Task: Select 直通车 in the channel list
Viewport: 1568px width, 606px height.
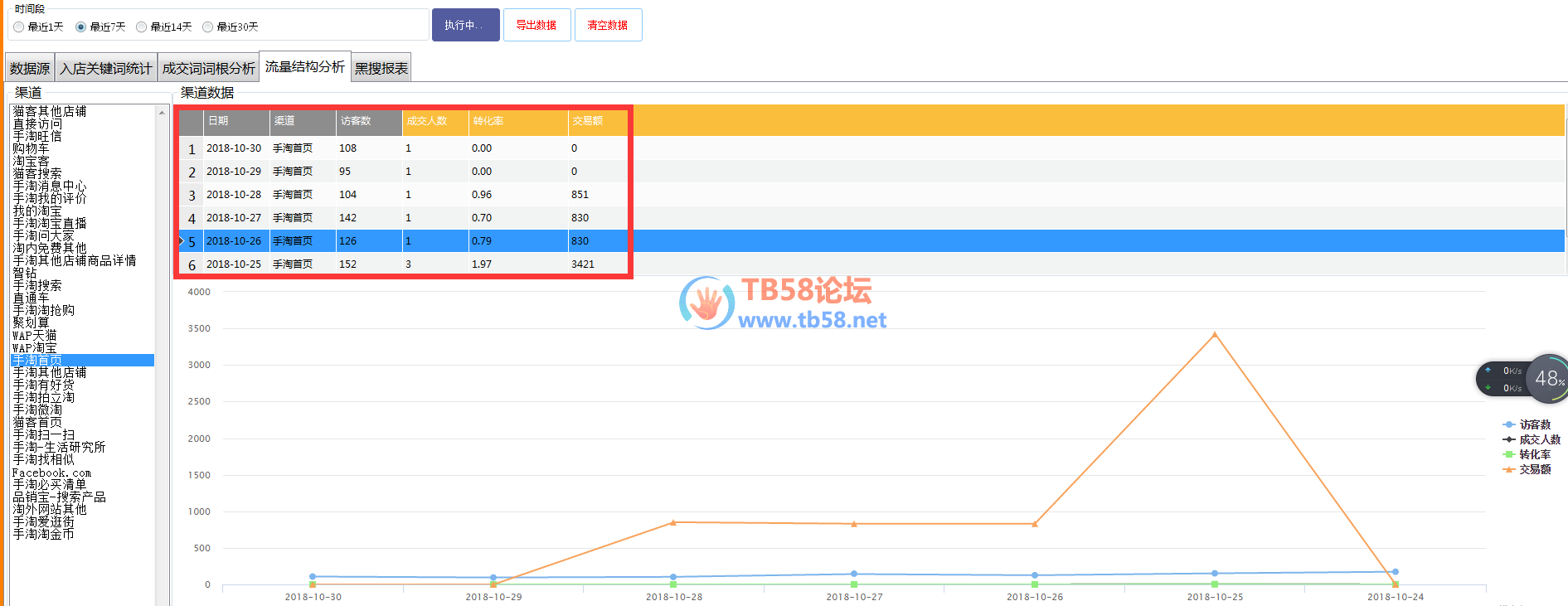Action: click(x=31, y=298)
